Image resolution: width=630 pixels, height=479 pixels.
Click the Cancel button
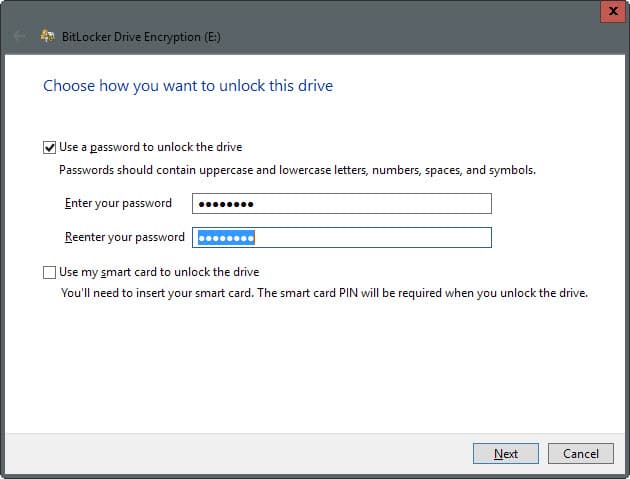tap(581, 453)
